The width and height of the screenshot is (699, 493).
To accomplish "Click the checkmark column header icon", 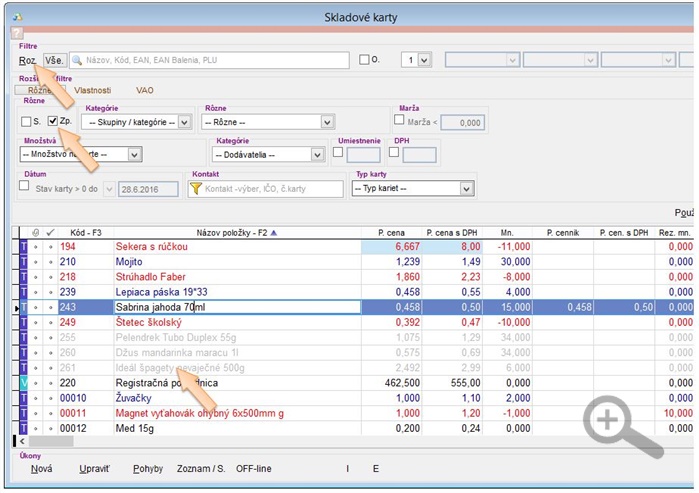I will click(x=51, y=232).
